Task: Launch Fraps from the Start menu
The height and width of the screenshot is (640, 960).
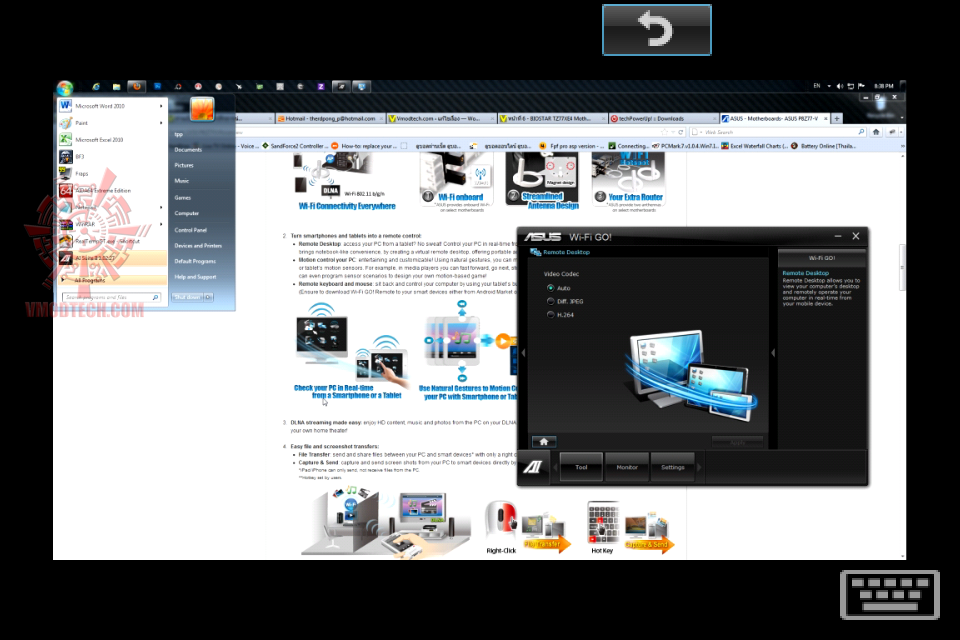Action: pos(111,173)
